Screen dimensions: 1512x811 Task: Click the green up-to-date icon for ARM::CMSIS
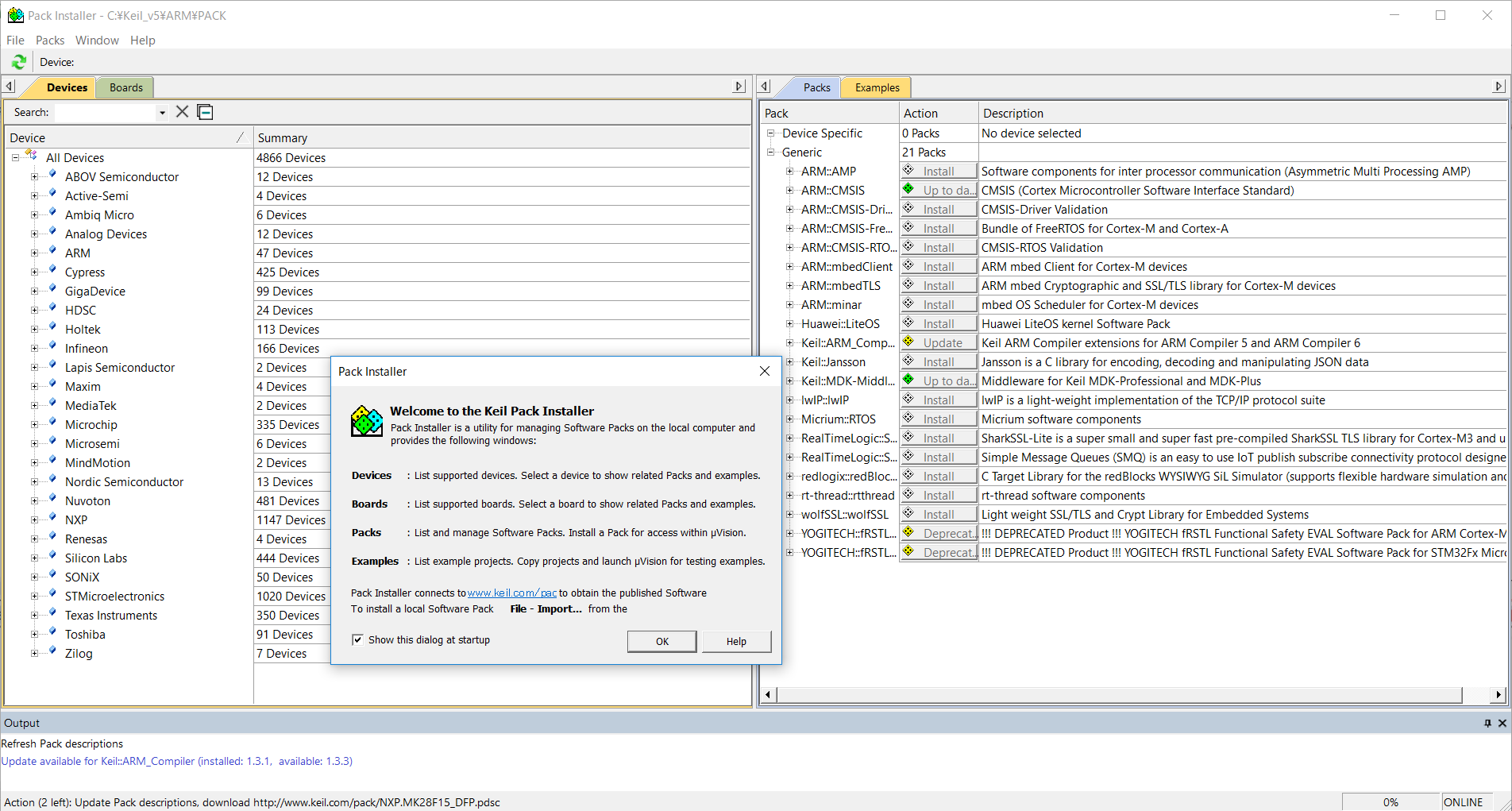coord(908,190)
